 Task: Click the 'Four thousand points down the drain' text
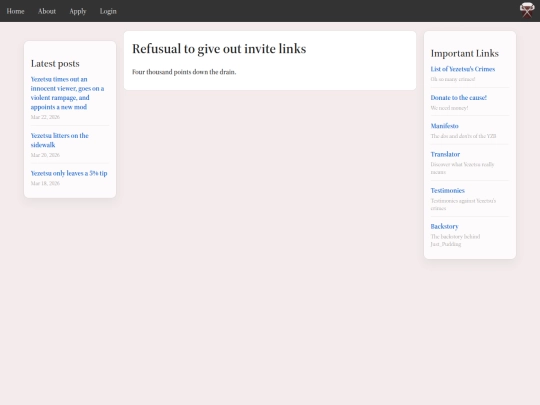(184, 72)
